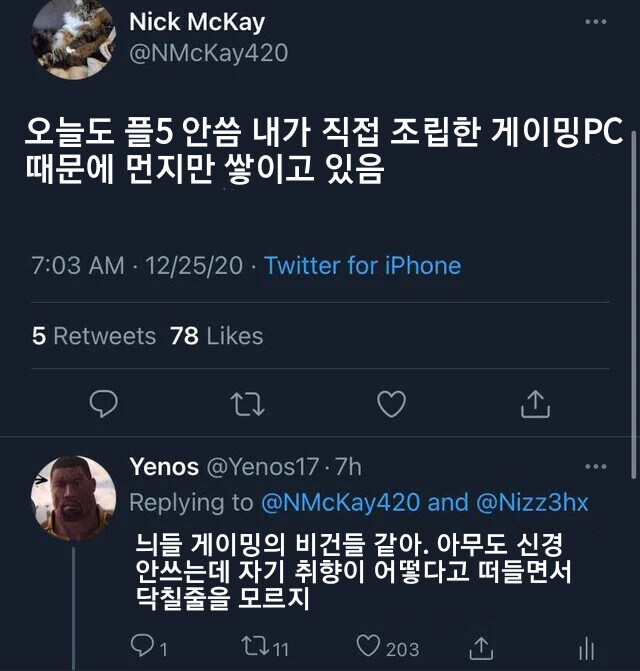640x671 pixels.
Task: Share Yenos's reply tweet
Action: click(x=481, y=648)
